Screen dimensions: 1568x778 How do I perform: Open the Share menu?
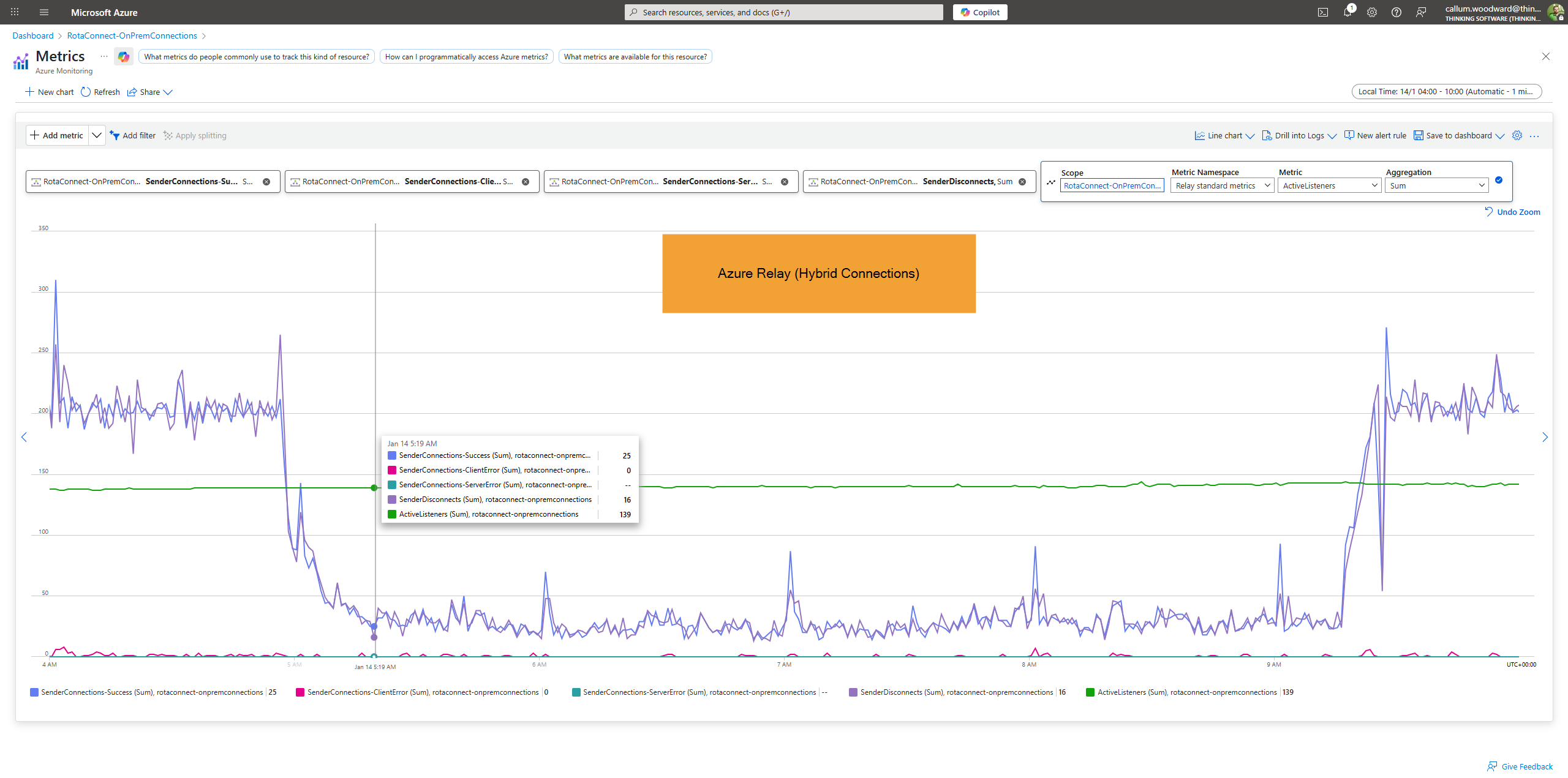pos(150,92)
